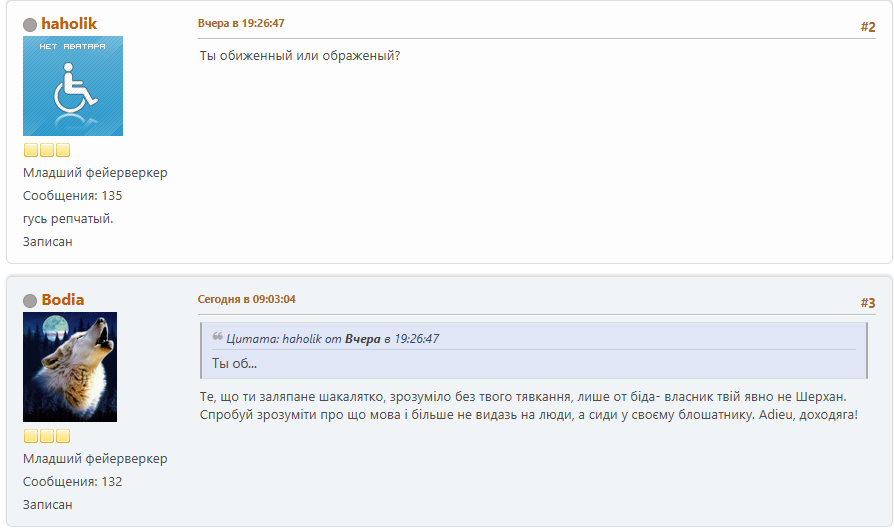Click Bodia's howling wolf avatar
This screenshot has height=528, width=894.
[x=70, y=367]
